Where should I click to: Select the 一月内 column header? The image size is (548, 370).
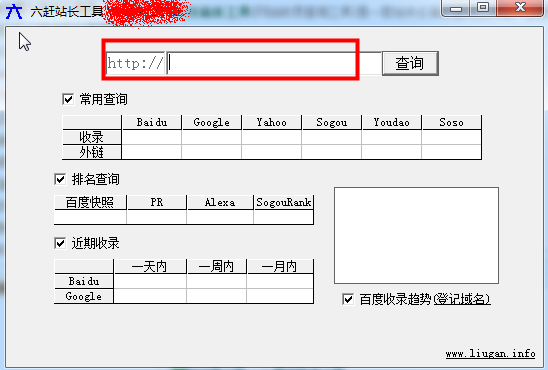click(280, 267)
